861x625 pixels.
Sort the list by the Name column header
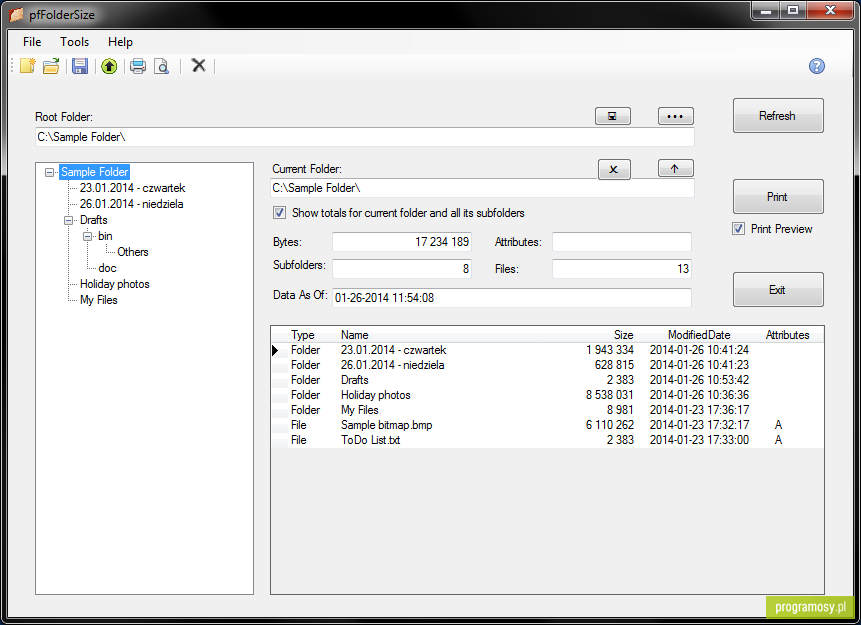click(355, 334)
